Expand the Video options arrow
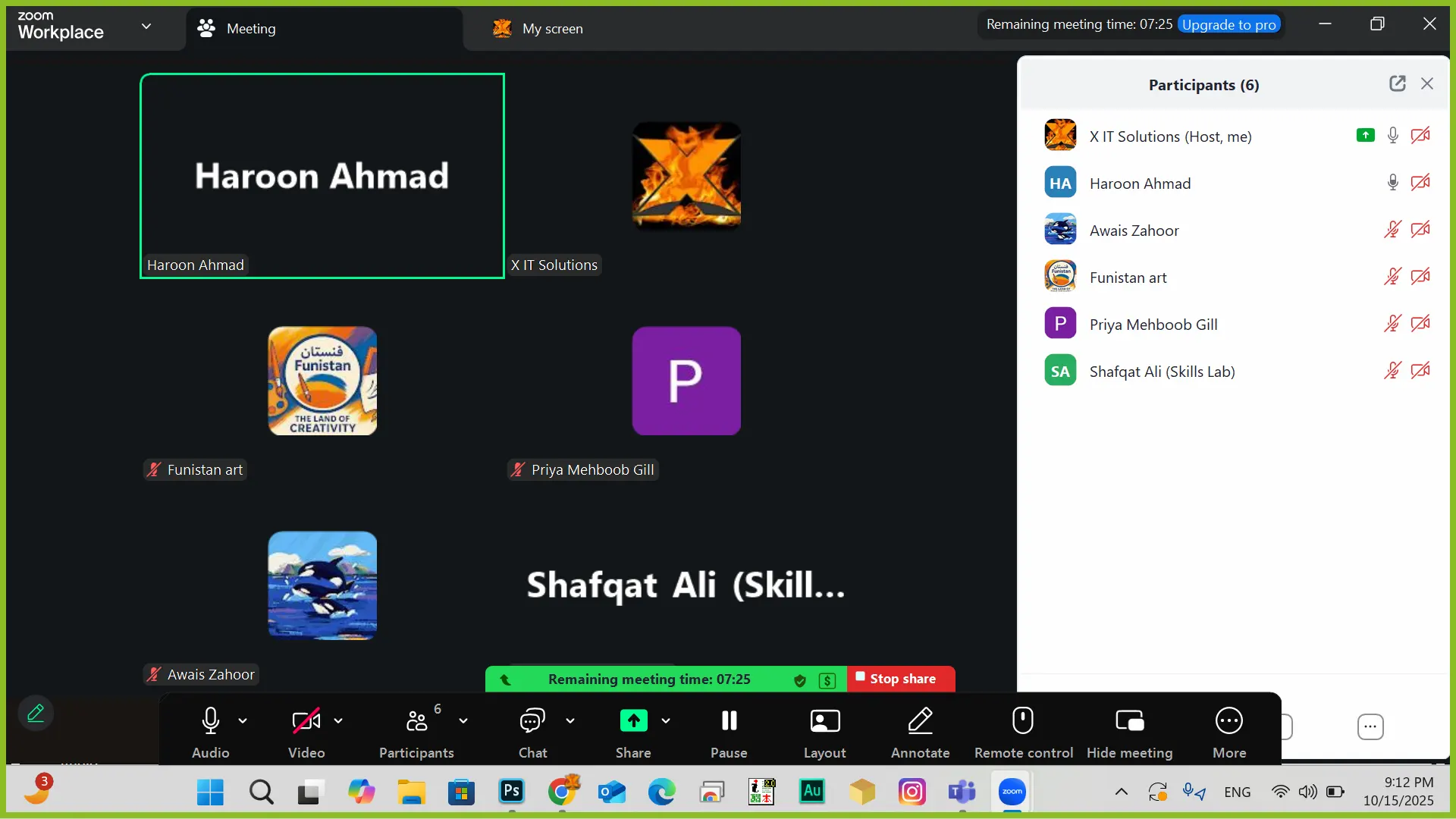Image resolution: width=1456 pixels, height=819 pixels. [338, 721]
